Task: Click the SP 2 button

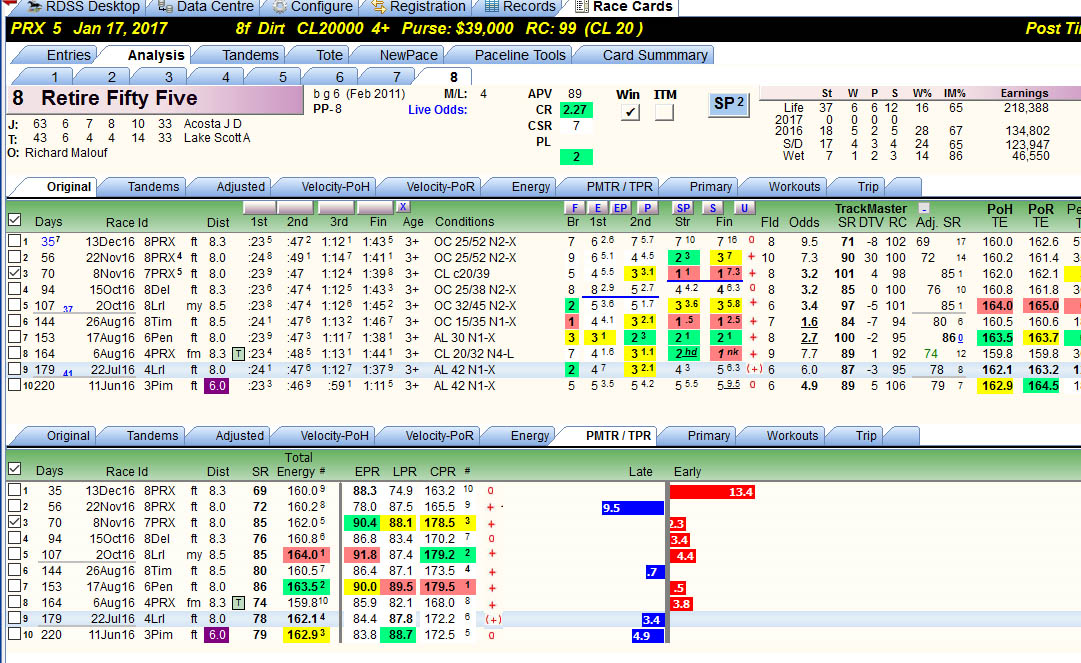Action: [729, 104]
